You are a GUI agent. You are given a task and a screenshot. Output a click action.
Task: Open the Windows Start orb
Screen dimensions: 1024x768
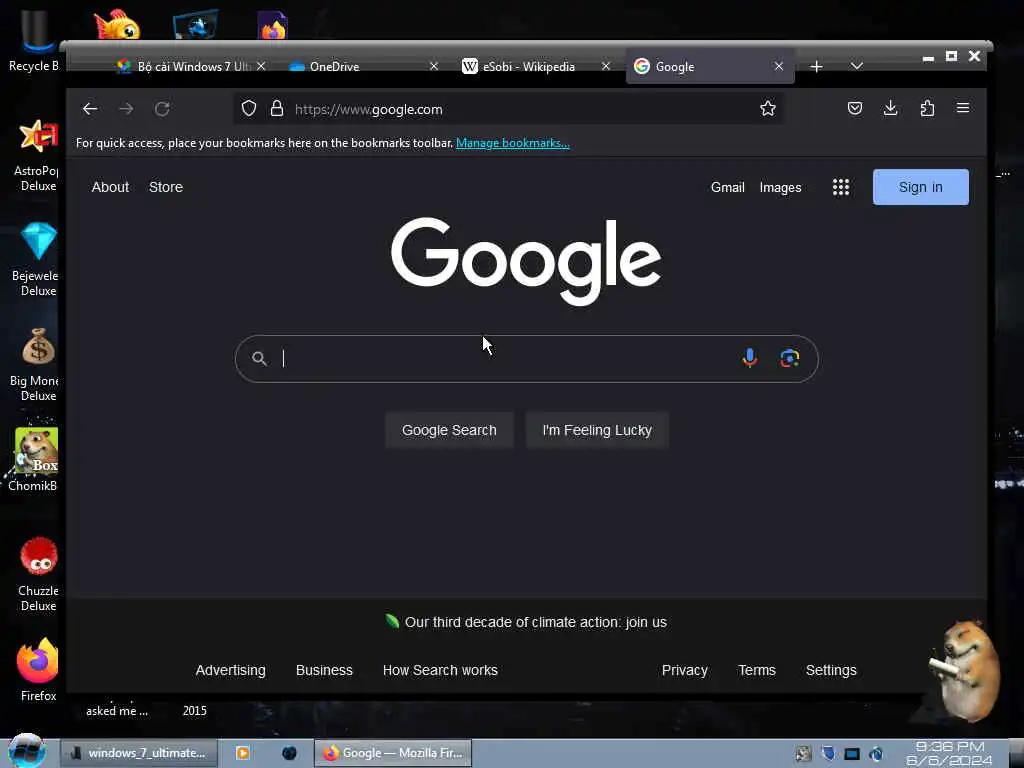(x=26, y=752)
